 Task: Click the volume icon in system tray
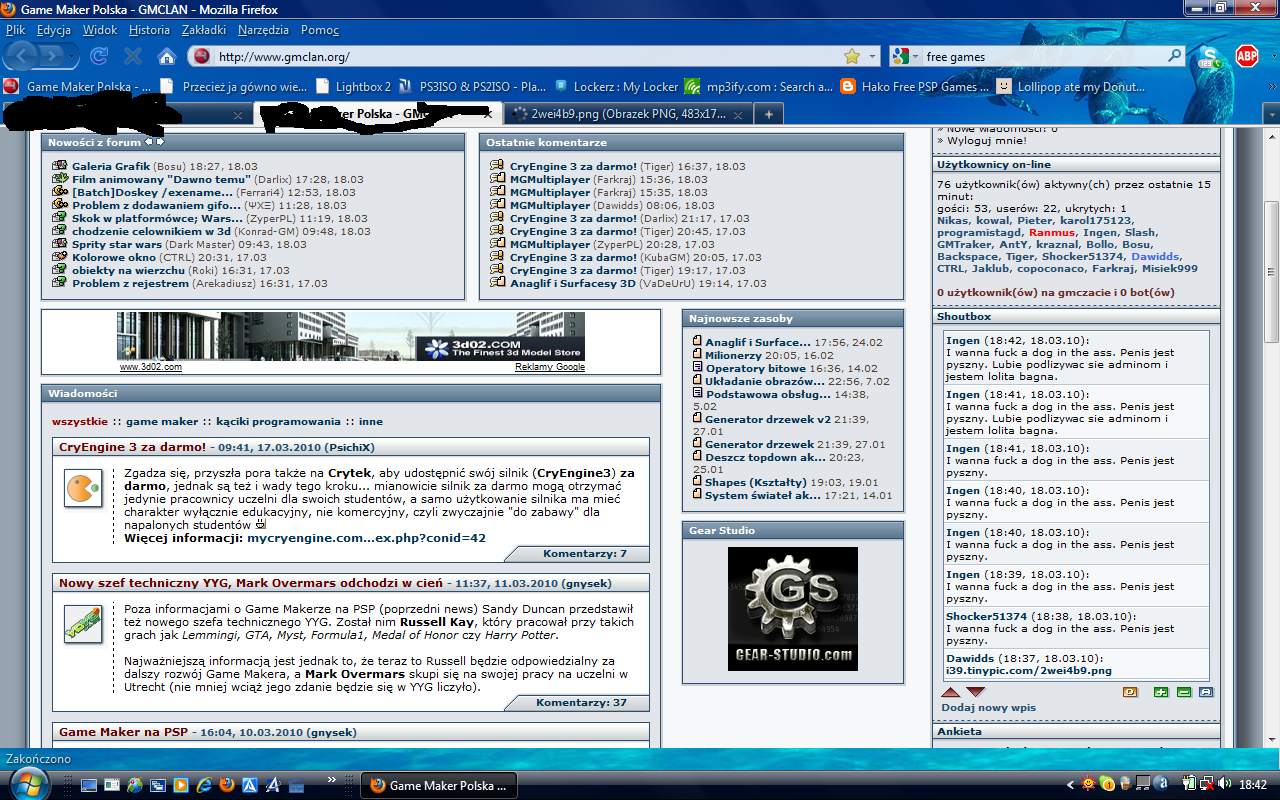point(1223,785)
